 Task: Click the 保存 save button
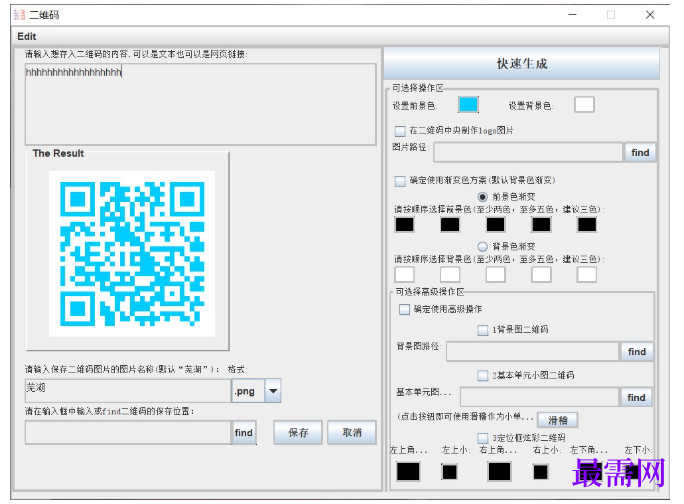click(x=298, y=432)
